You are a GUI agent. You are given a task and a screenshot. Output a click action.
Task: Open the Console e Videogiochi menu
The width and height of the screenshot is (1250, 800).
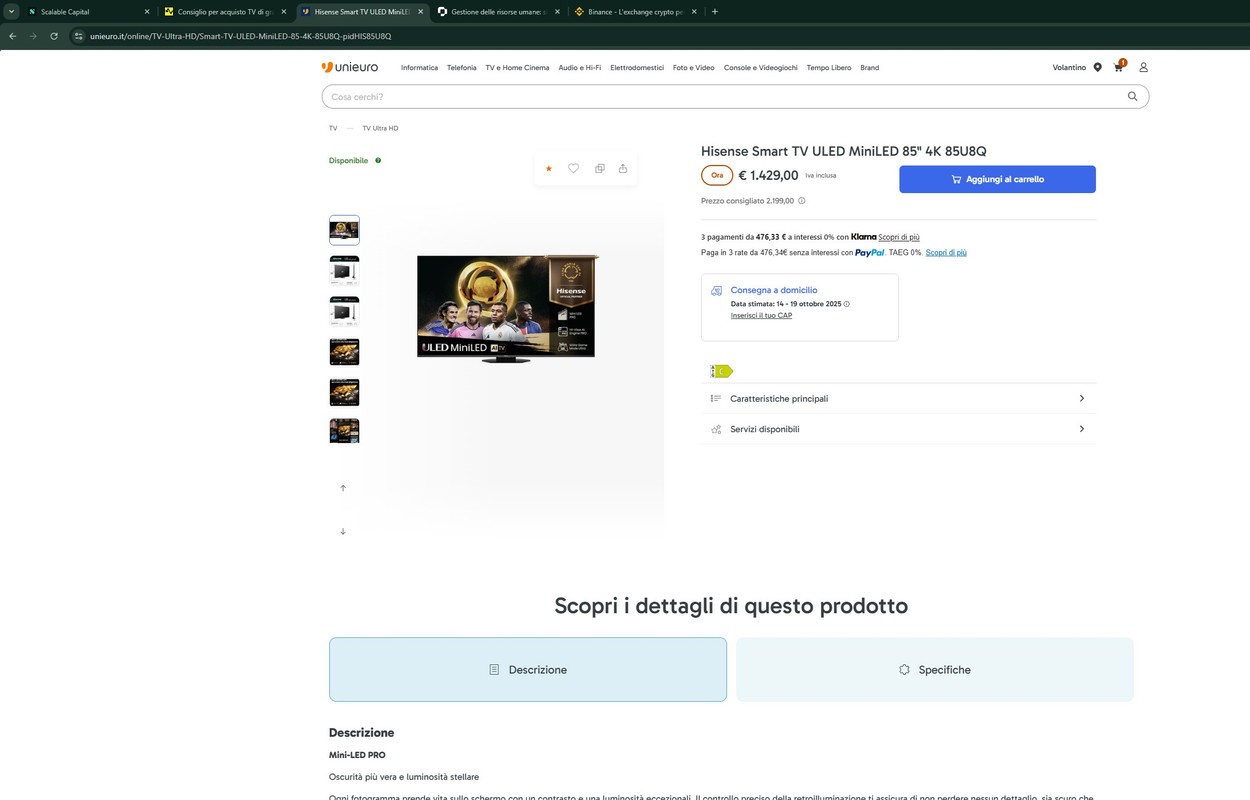(760, 68)
